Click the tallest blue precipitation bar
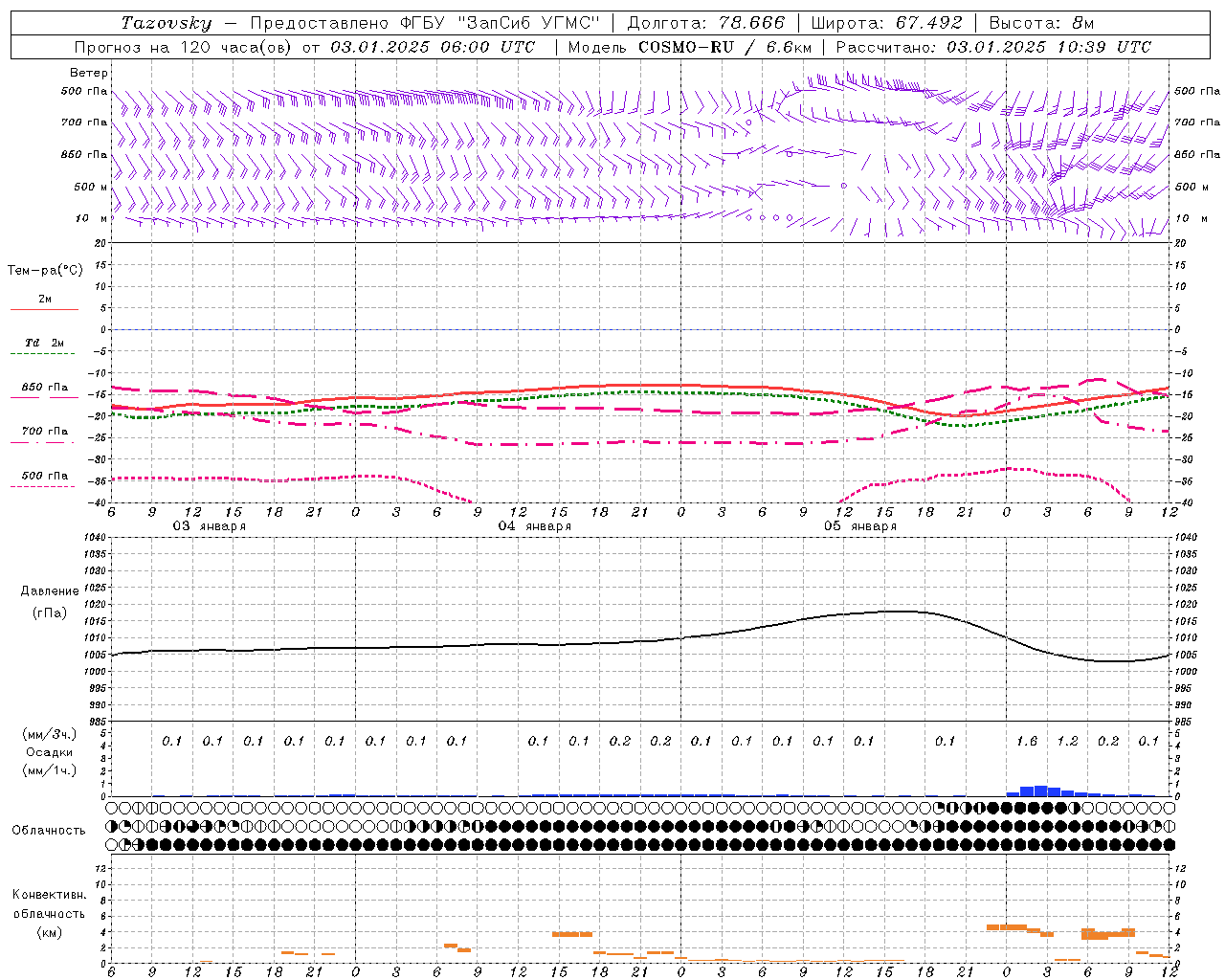 [1040, 791]
